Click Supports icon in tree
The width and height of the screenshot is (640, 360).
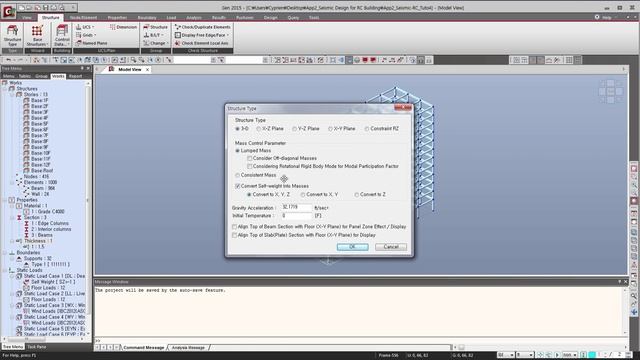(19, 259)
